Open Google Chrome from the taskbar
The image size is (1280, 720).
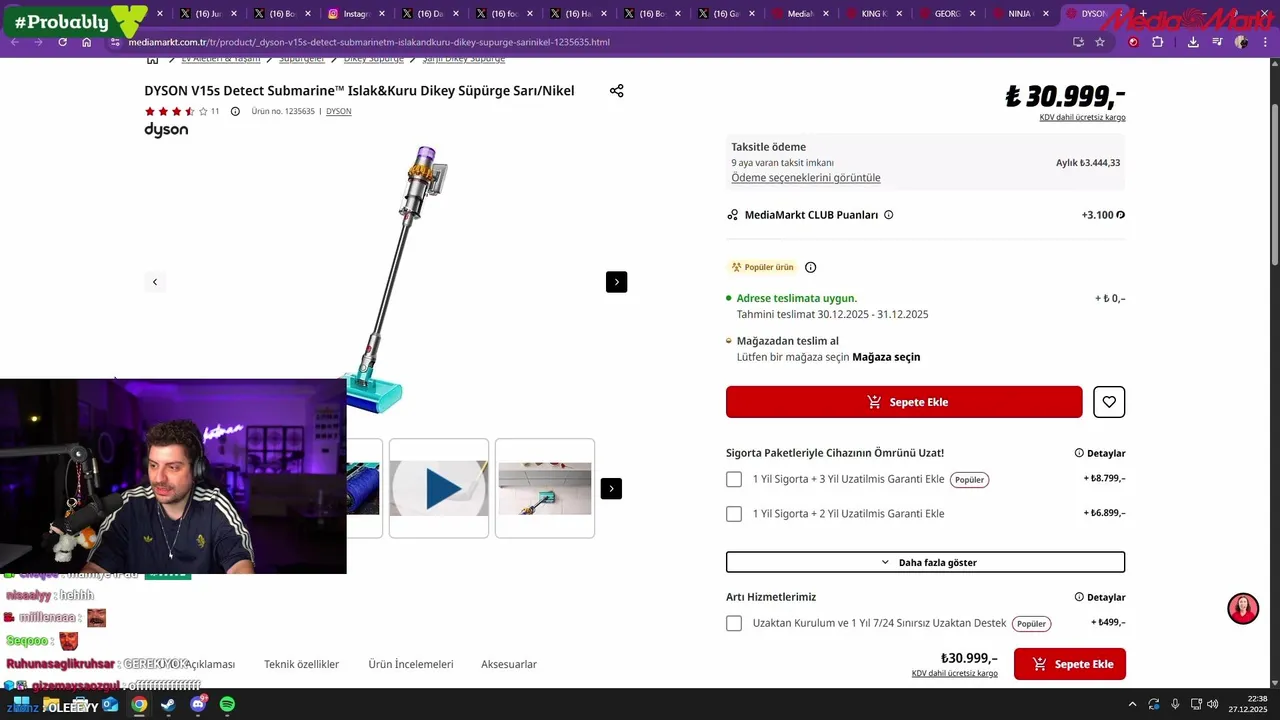tap(139, 704)
